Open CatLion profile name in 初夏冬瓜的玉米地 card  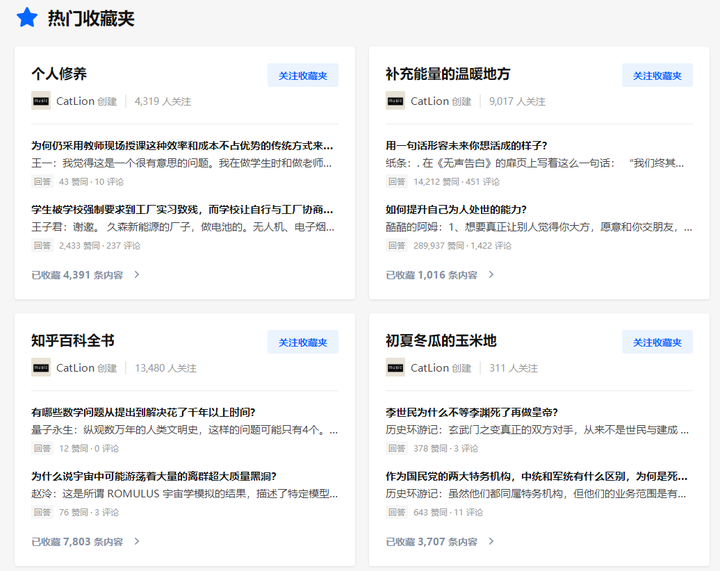(x=430, y=368)
